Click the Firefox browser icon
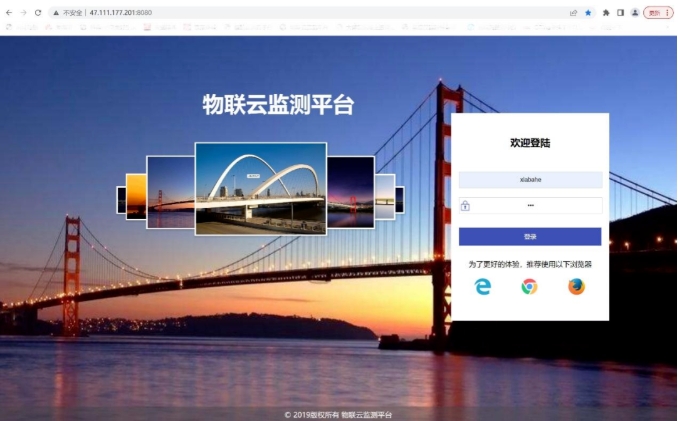 pos(576,287)
